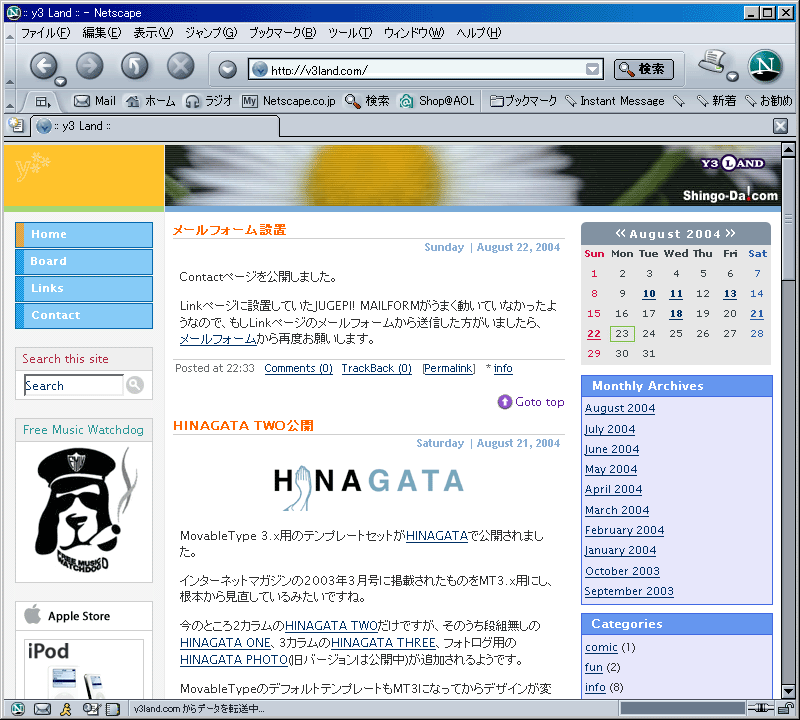
Task: Open the Instant Message bookmark
Action: pyautogui.click(x=615, y=101)
